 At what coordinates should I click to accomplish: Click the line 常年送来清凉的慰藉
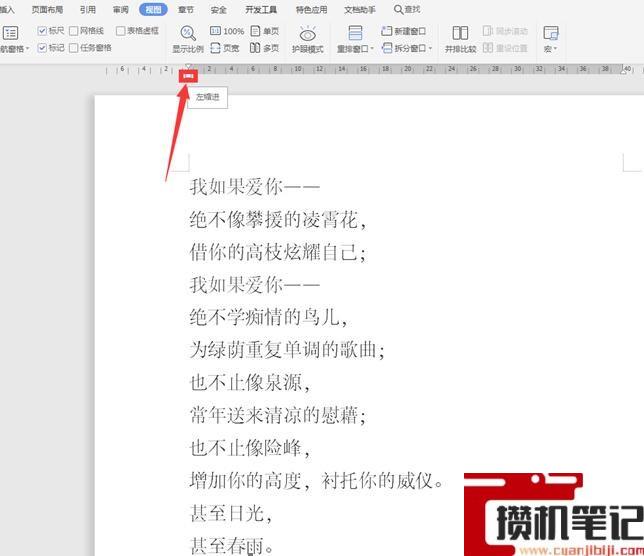pyautogui.click(x=278, y=415)
